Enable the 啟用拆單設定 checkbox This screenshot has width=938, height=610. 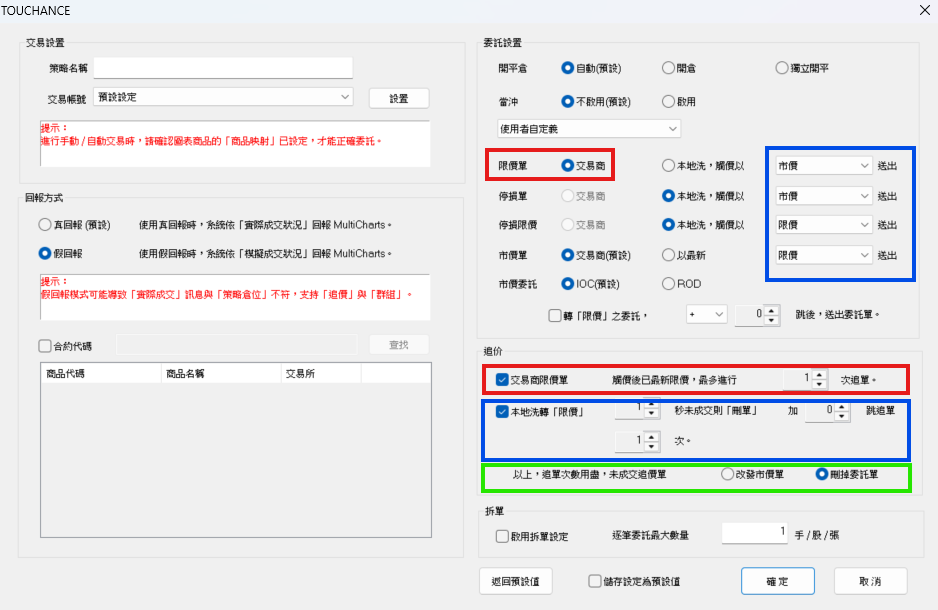(502, 536)
